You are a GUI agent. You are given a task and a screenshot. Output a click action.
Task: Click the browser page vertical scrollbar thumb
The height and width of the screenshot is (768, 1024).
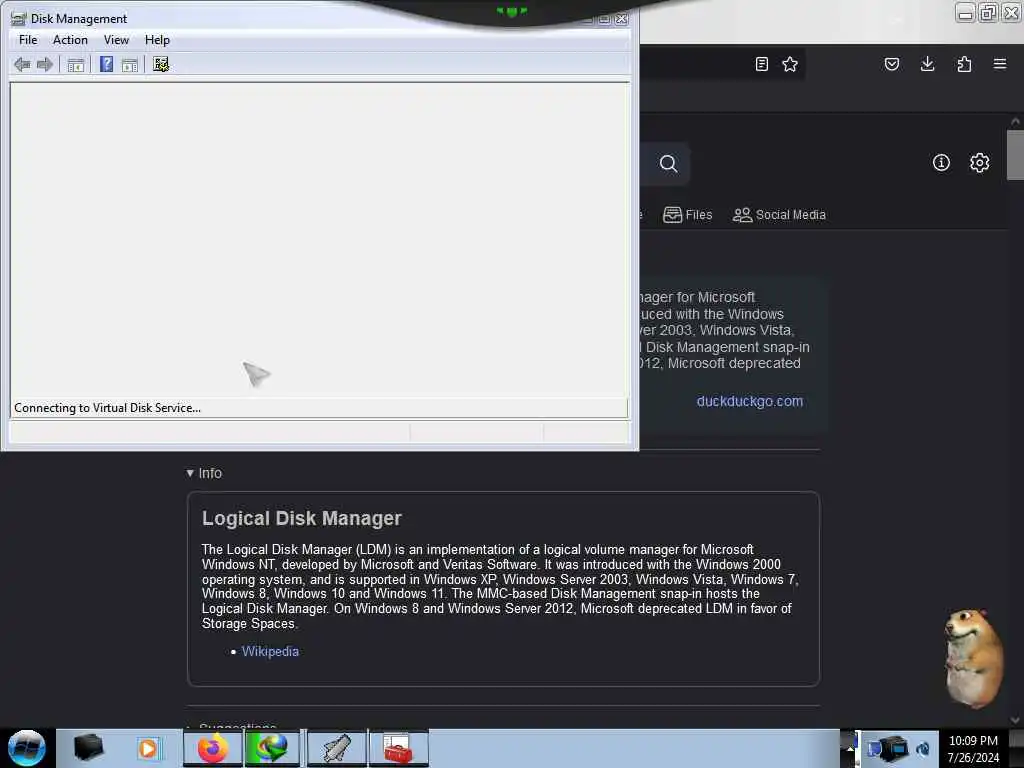tap(1014, 155)
